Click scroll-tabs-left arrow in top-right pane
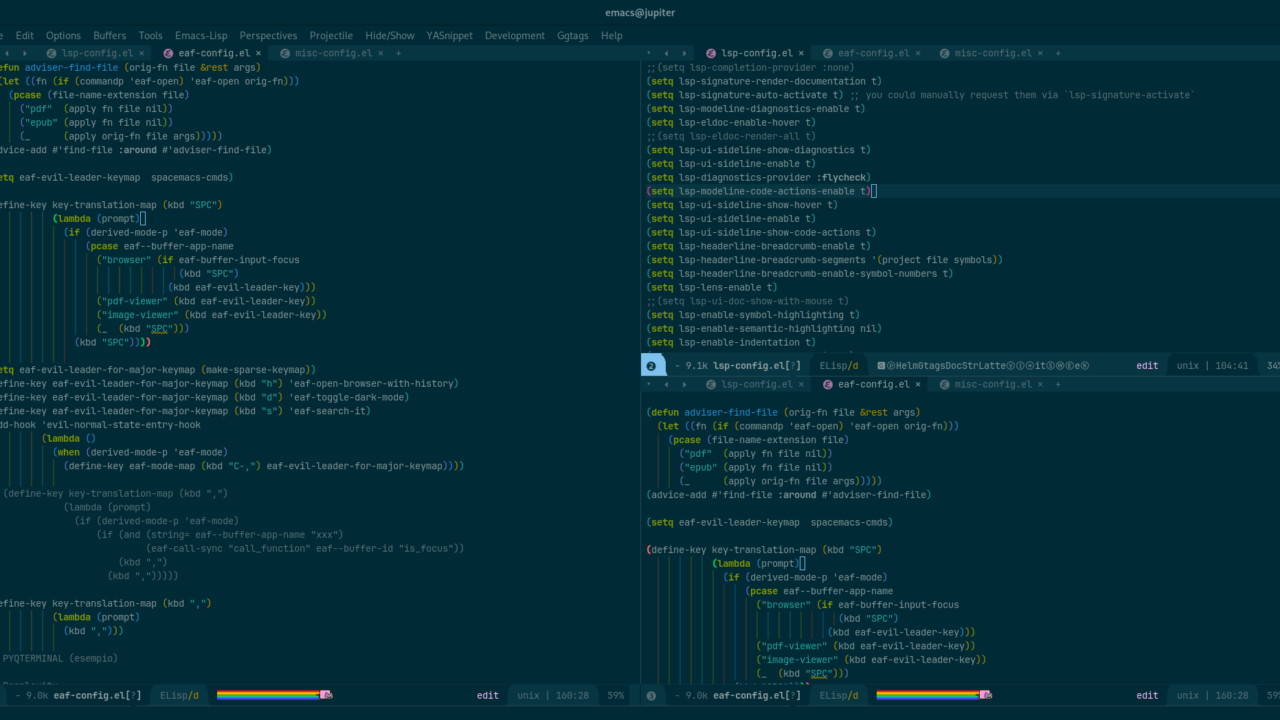 [666, 53]
